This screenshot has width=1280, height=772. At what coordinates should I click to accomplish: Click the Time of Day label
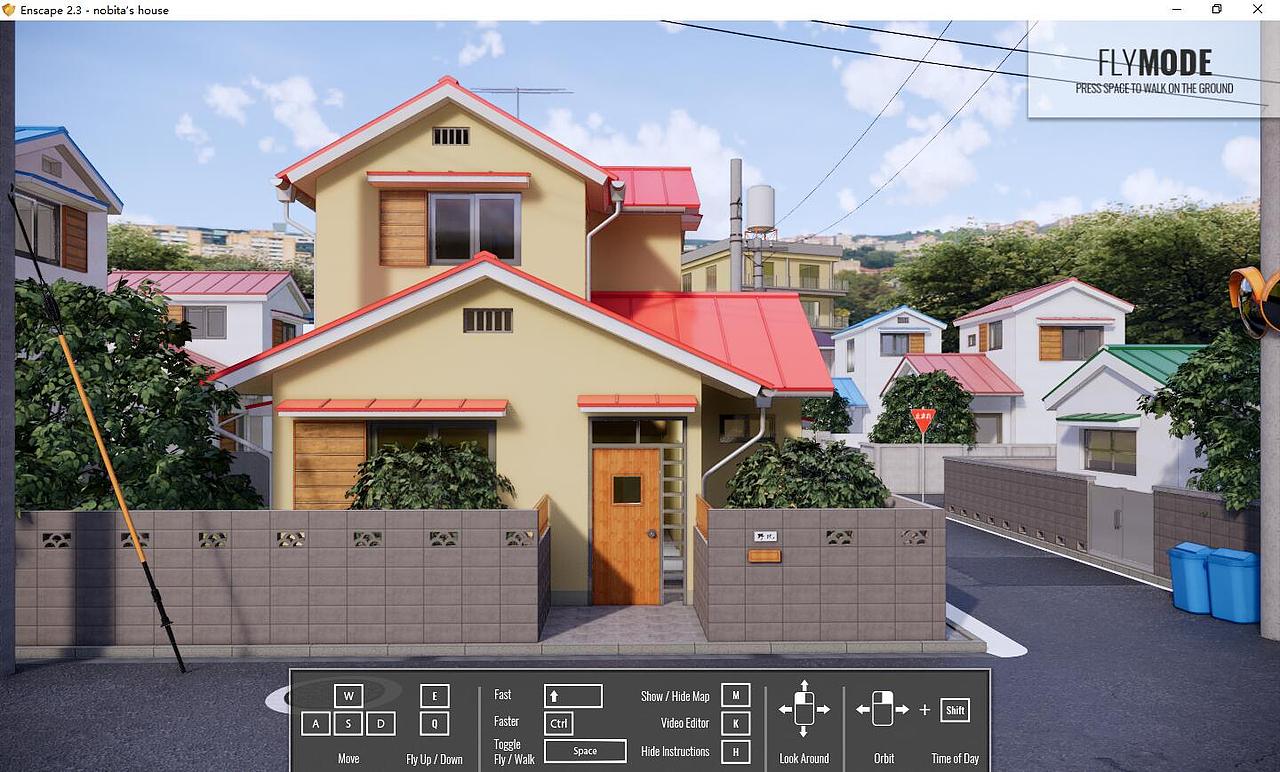pos(955,758)
